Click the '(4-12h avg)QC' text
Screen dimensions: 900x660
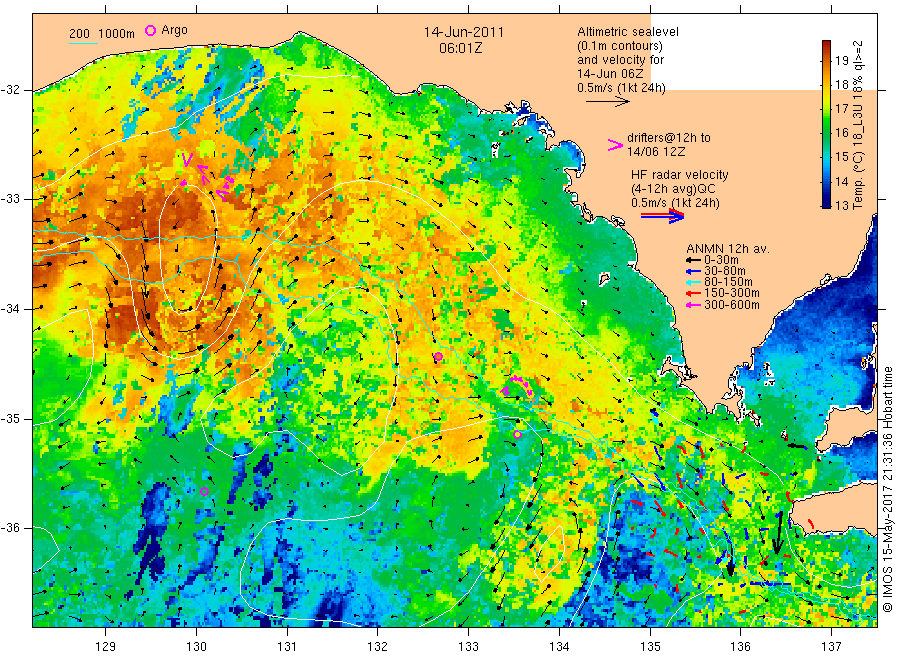tap(673, 189)
